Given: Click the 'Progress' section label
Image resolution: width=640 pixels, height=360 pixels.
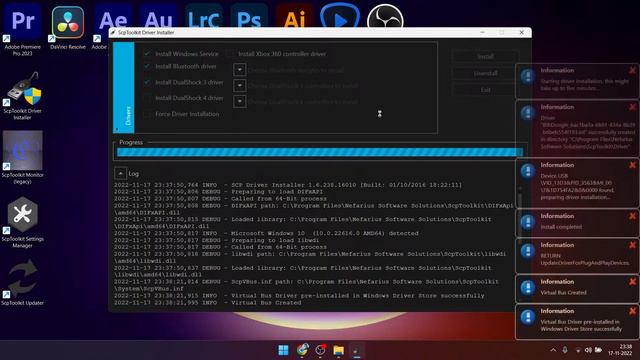Looking at the screenshot, I should (131, 142).
